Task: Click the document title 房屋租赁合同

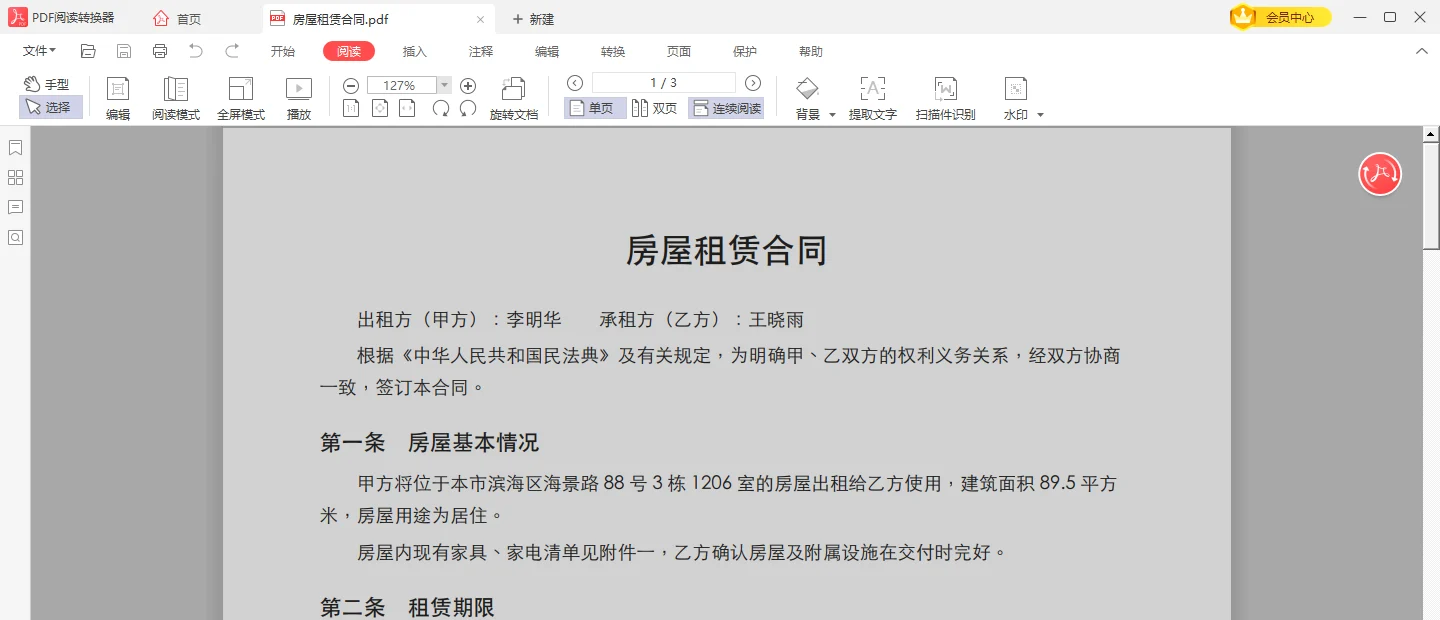Action: coord(727,250)
